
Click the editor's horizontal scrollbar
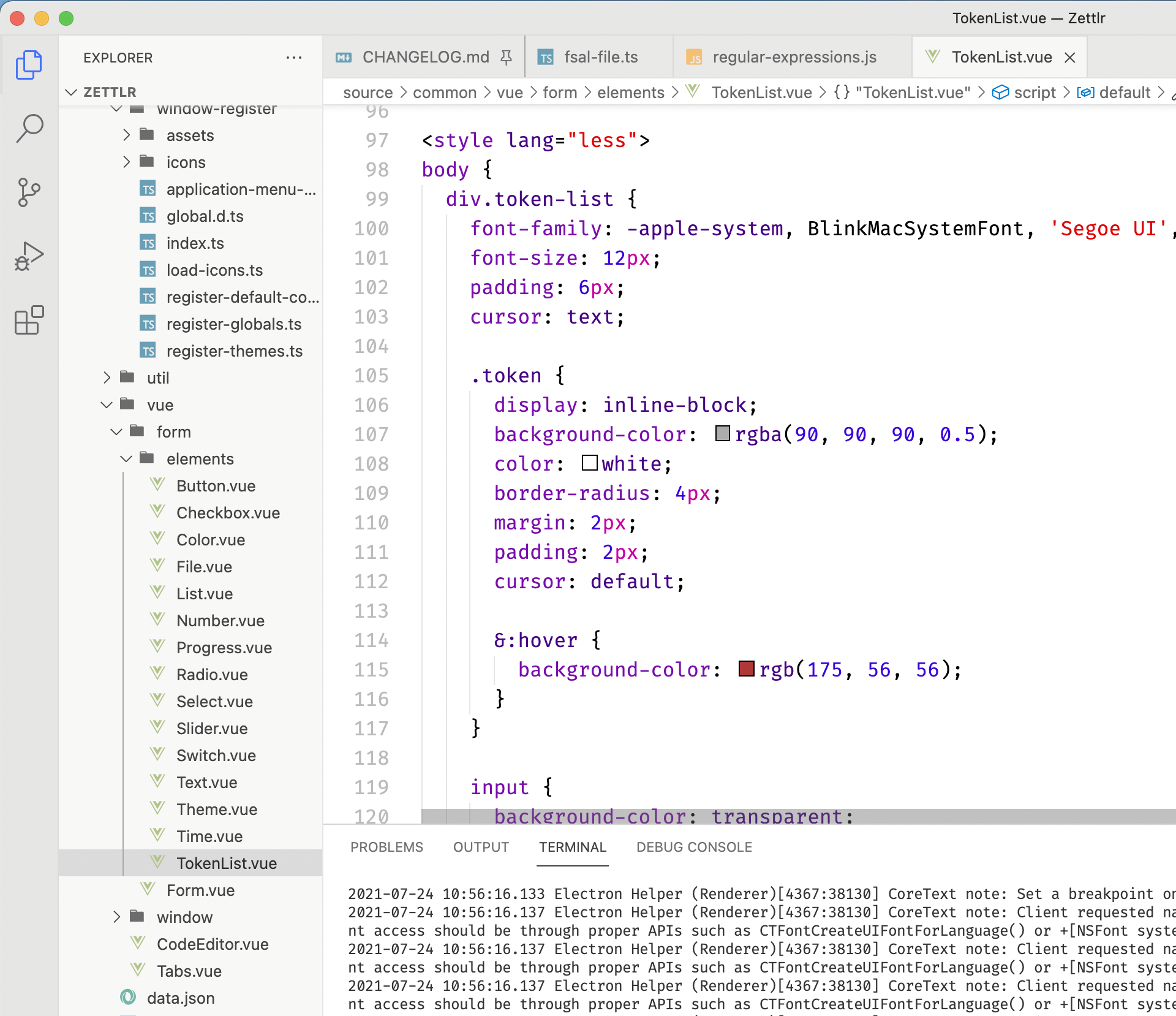(735, 817)
